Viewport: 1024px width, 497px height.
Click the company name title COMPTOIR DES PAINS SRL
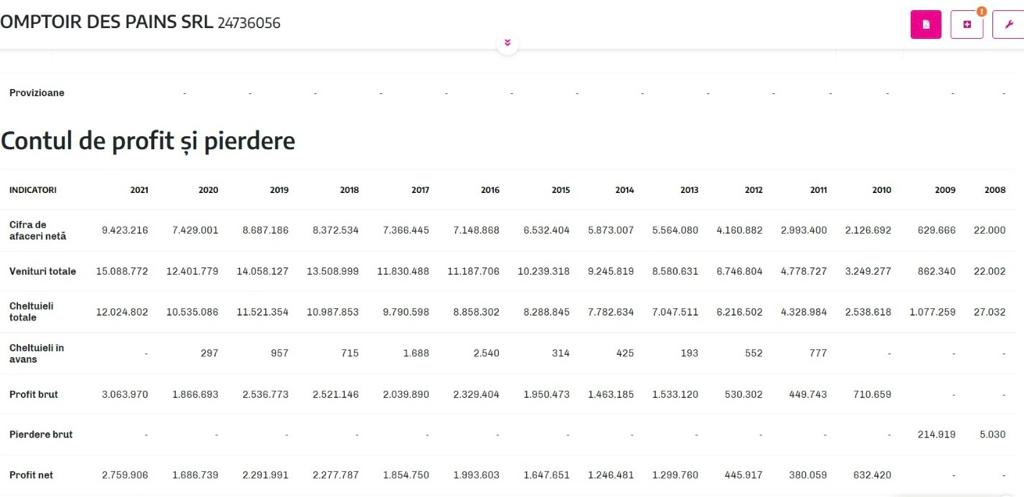coord(106,22)
